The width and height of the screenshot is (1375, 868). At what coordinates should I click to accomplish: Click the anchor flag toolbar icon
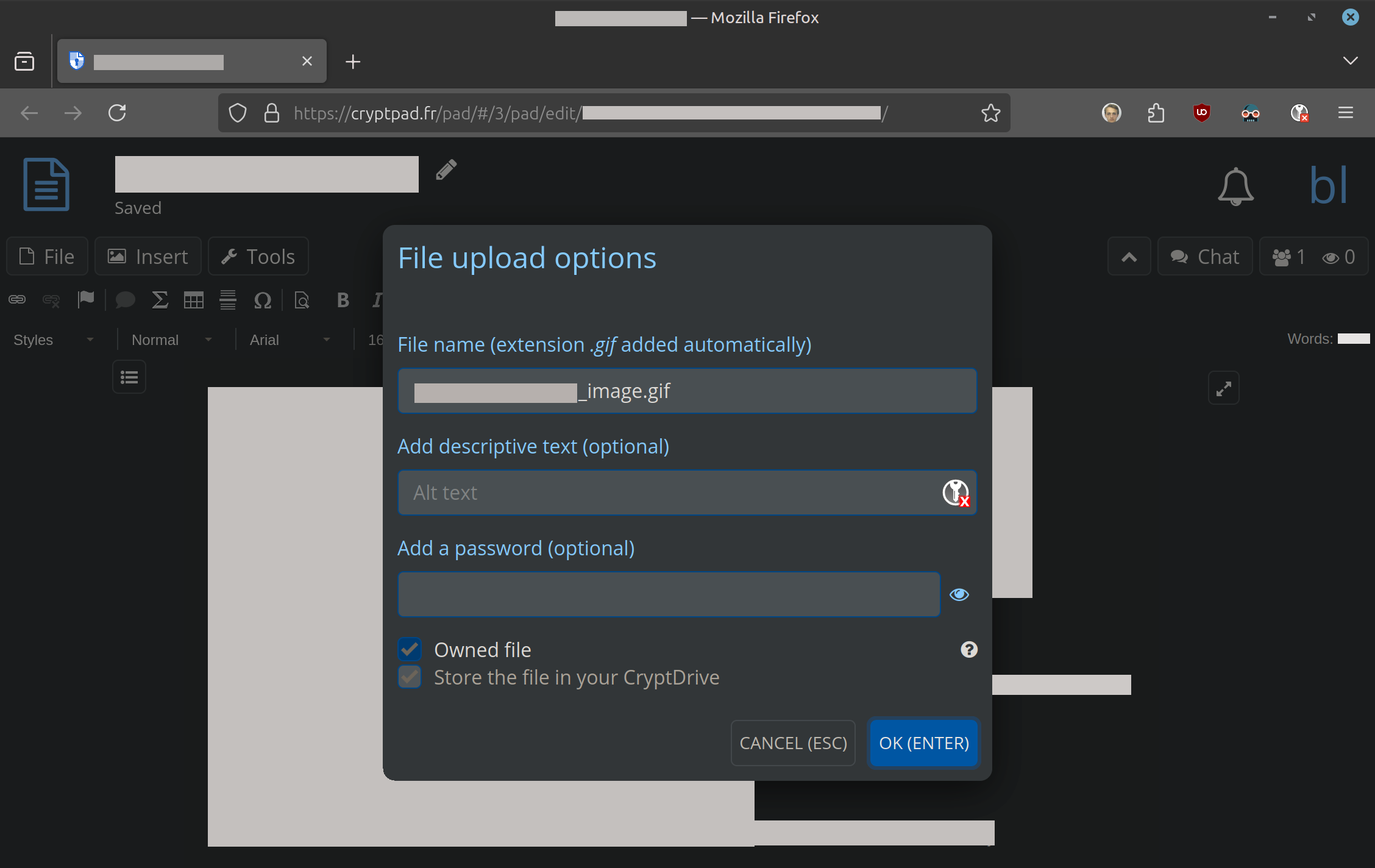click(x=86, y=299)
